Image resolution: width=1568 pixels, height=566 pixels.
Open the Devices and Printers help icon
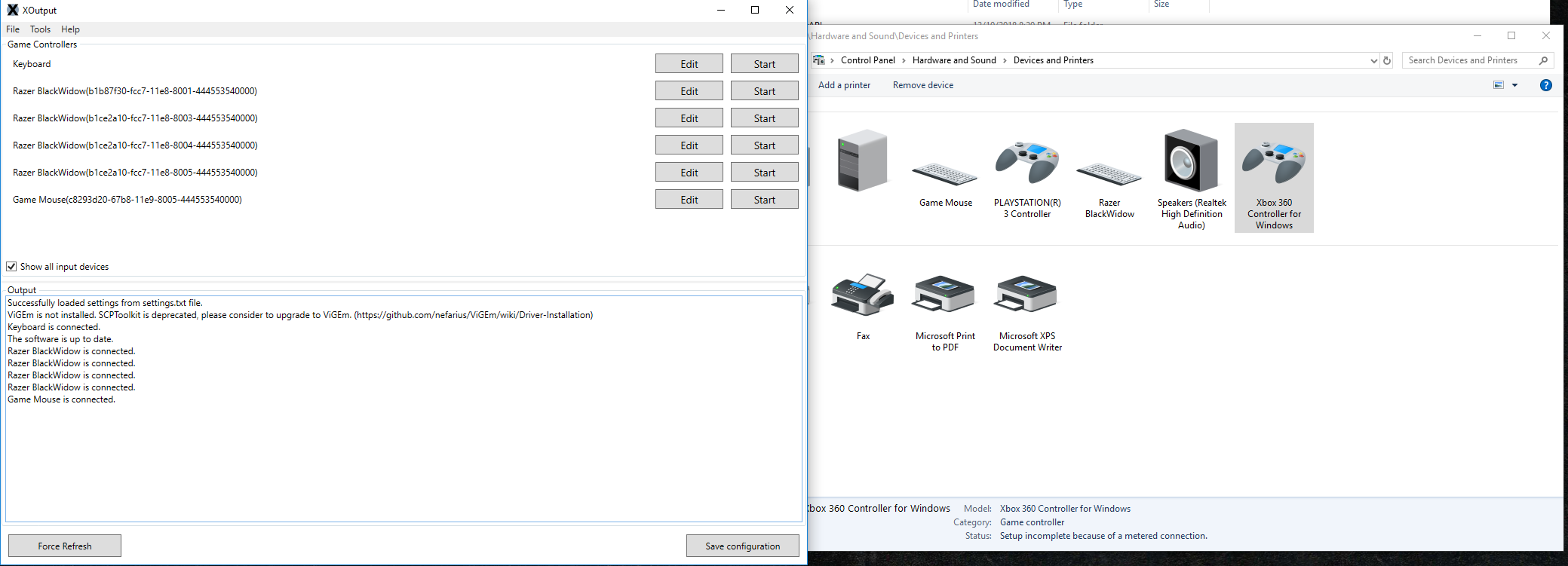tap(1546, 85)
